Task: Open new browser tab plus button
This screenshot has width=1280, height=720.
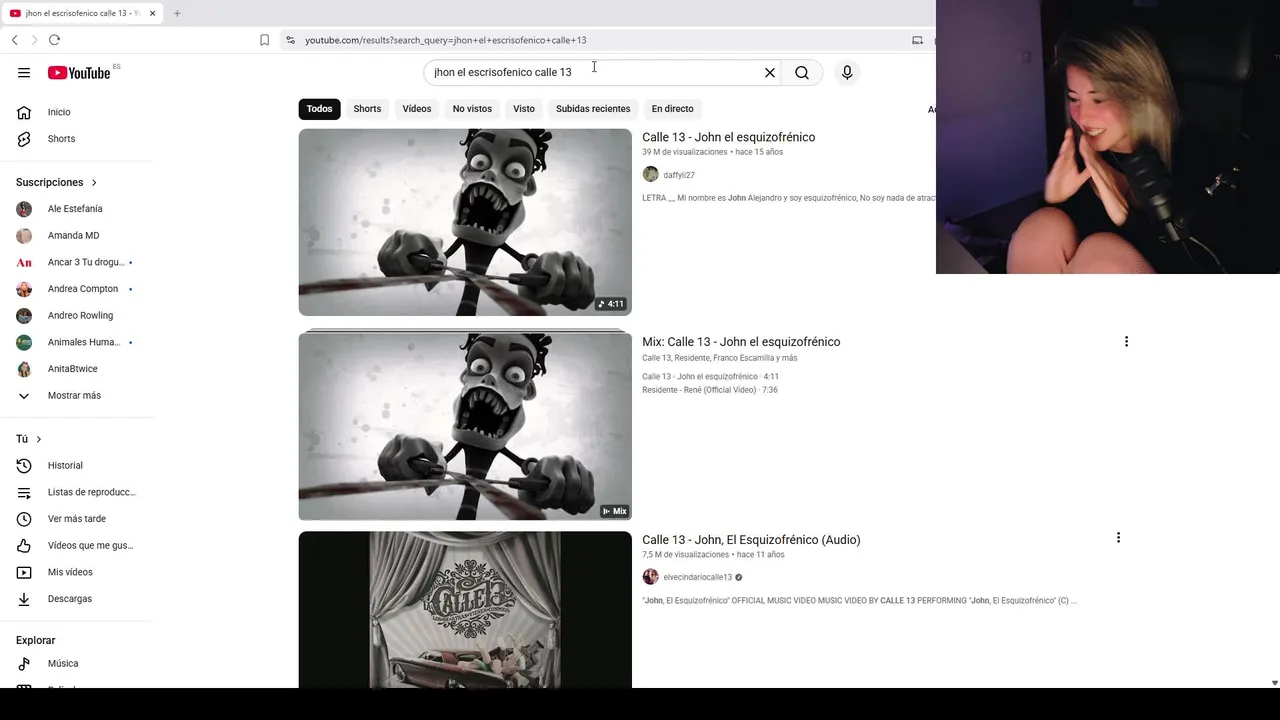Action: 177,13
